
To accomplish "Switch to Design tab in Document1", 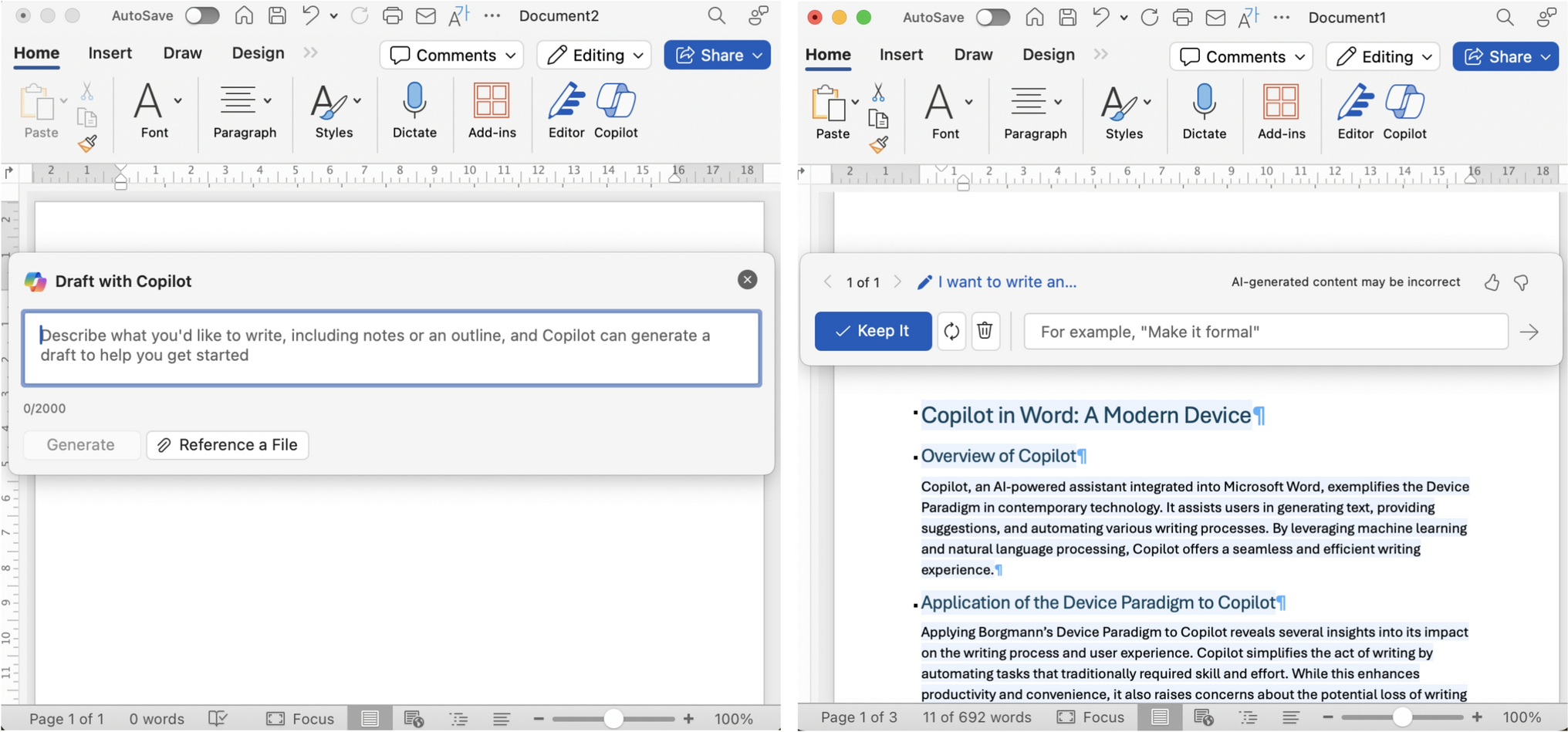I will 1049,54.
